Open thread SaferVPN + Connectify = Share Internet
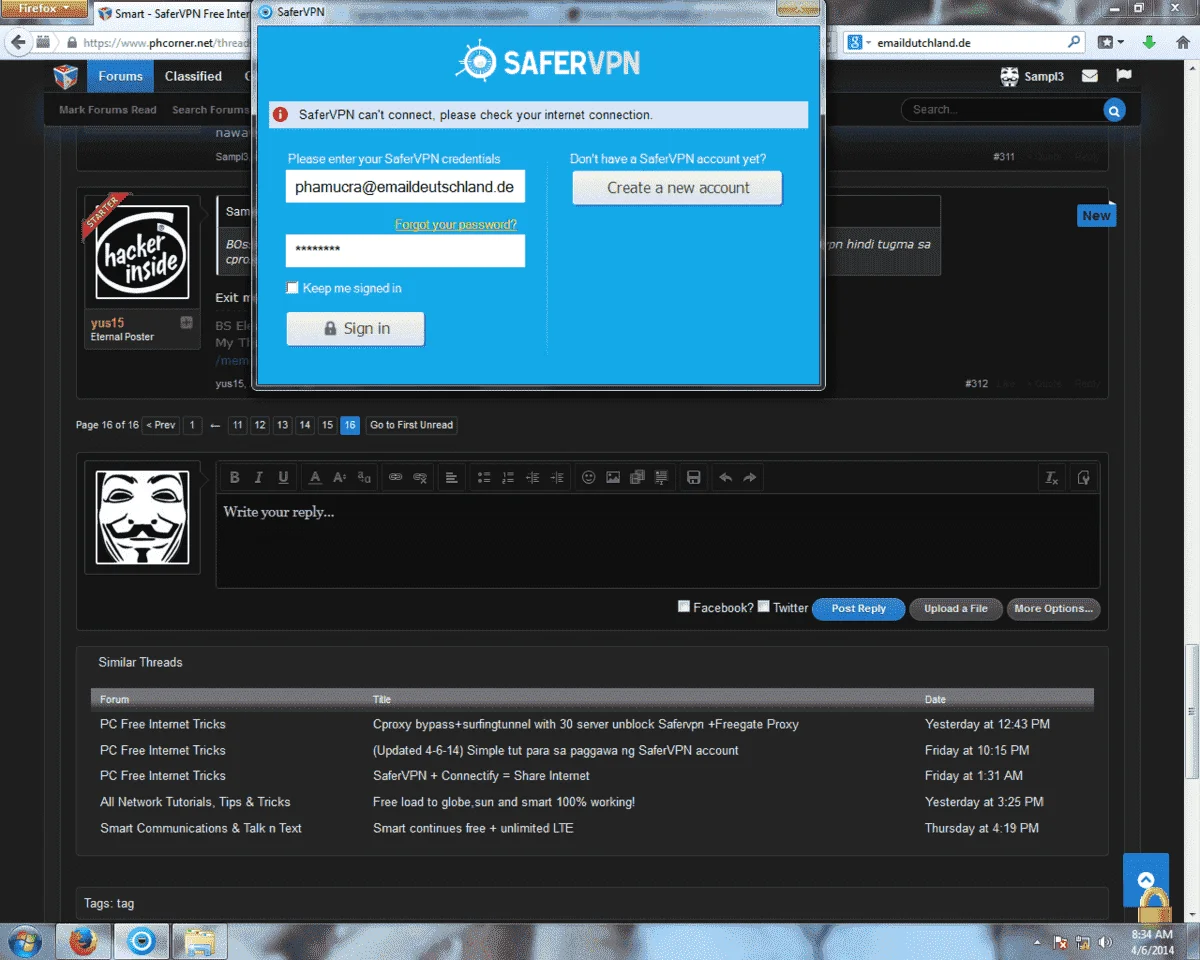This screenshot has width=1200, height=960. (x=481, y=776)
